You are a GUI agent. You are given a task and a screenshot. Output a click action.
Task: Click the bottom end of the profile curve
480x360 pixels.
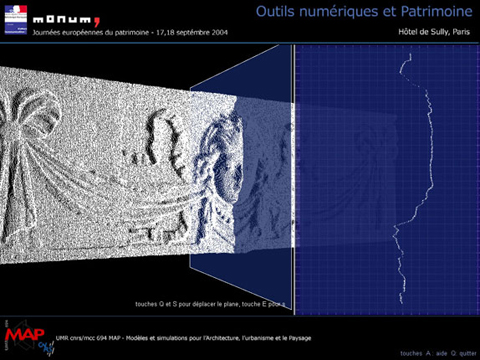tap(402, 302)
